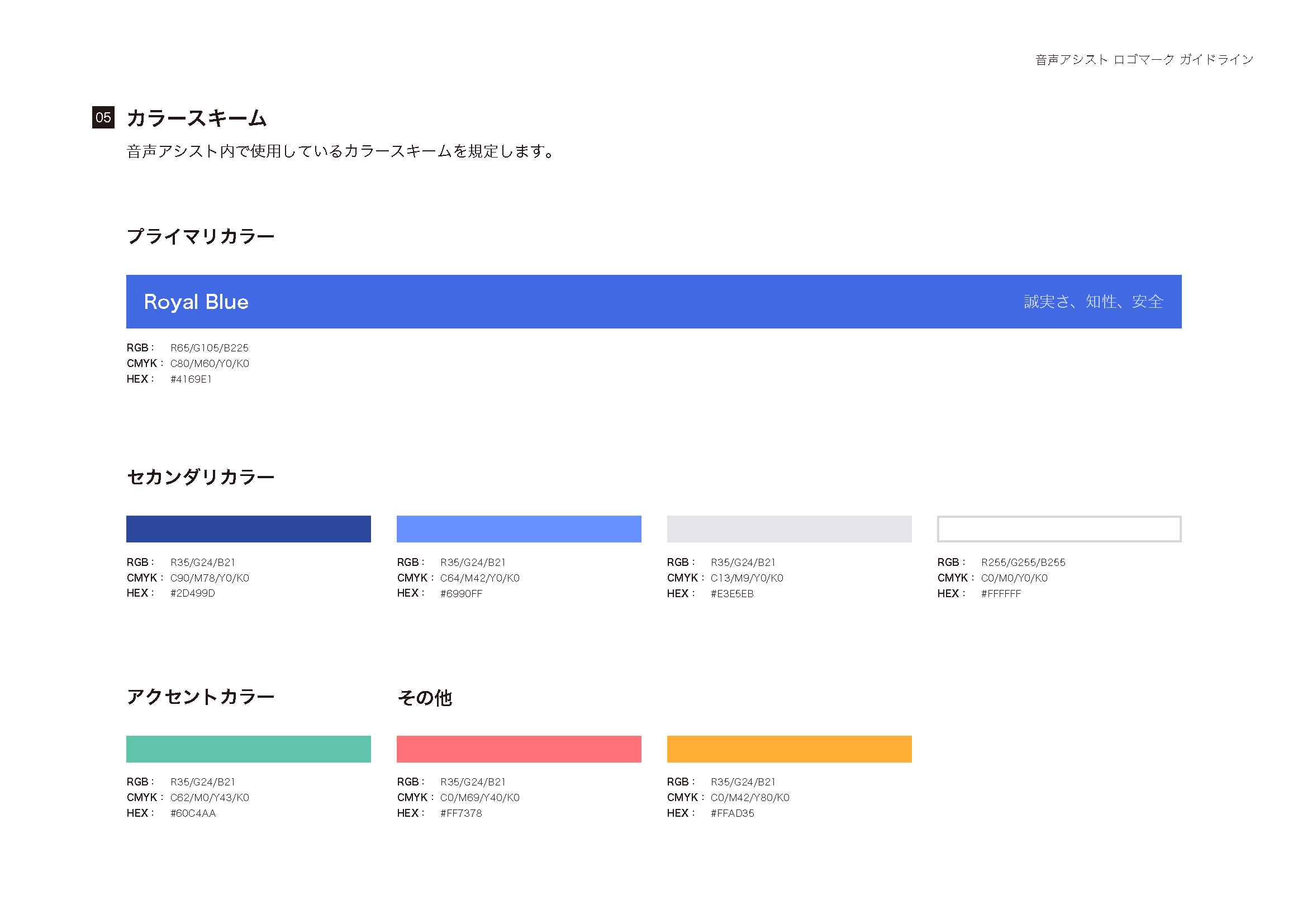Click the C0/M69/Y40/K0 value
This screenshot has width=1307, height=924.
480,798
